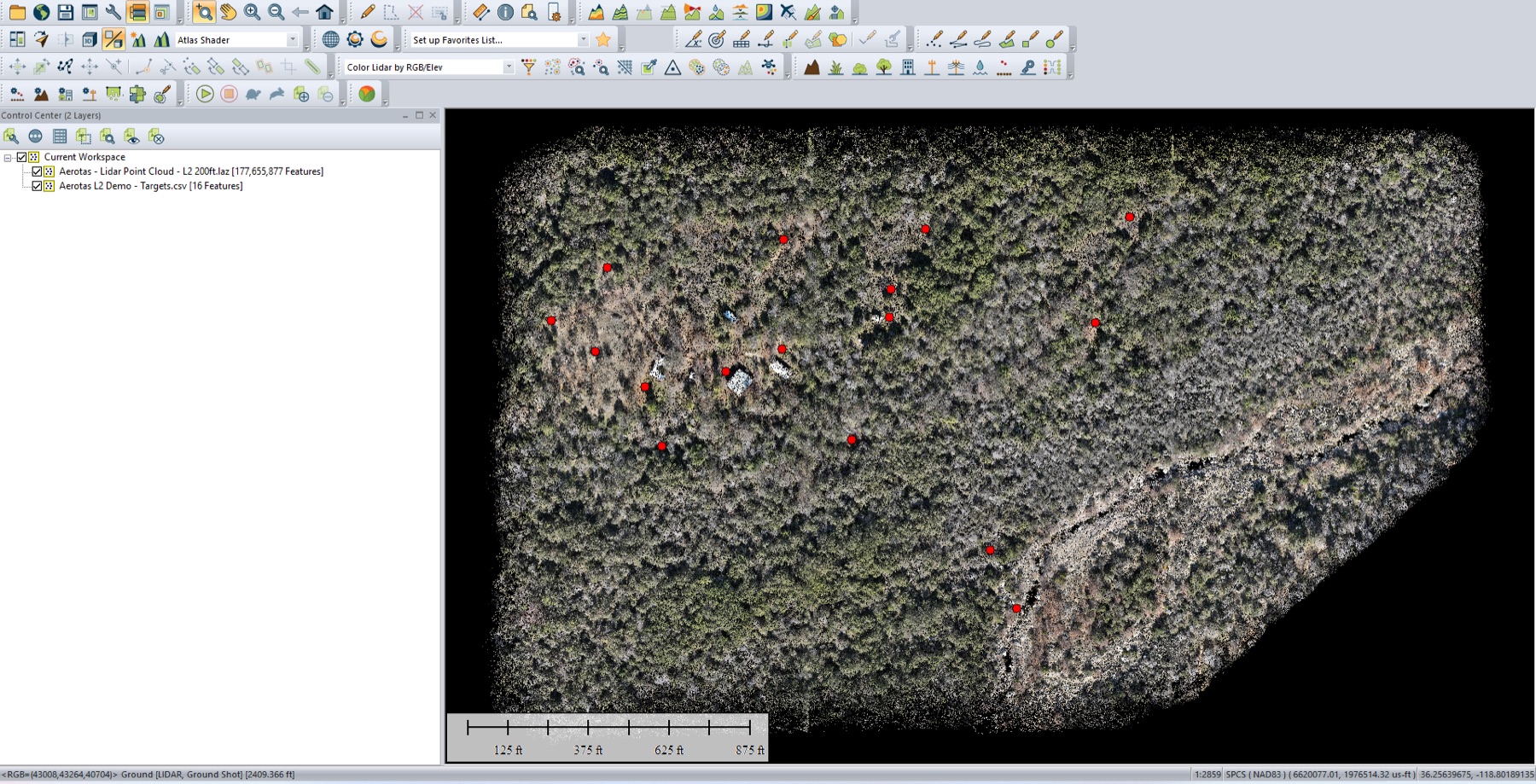This screenshot has width=1536, height=784.
Task: Click the Lidar filter funnel icon
Action: tap(529, 67)
